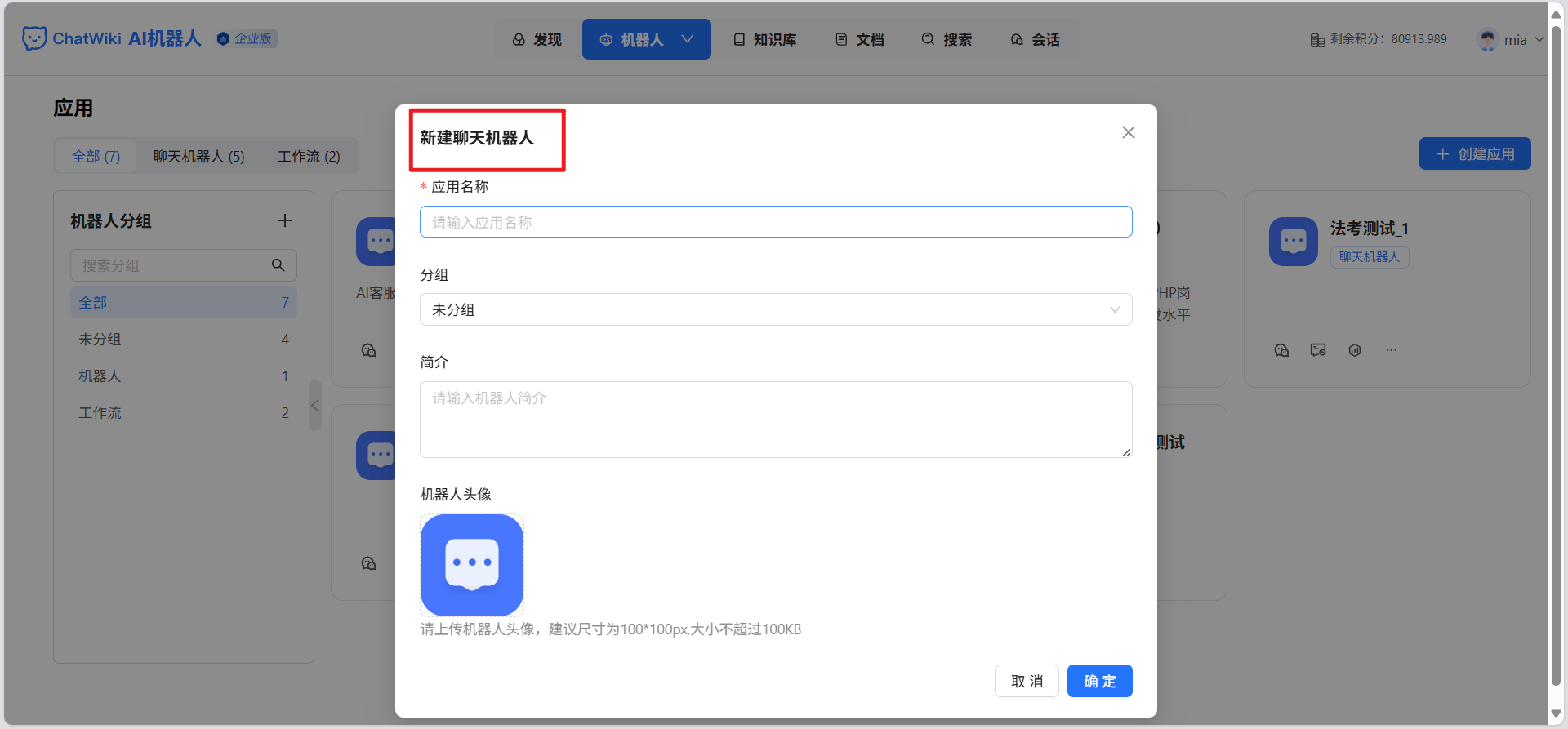Go to 文档 in top navigation
This screenshot has width=1568, height=729.
(860, 39)
